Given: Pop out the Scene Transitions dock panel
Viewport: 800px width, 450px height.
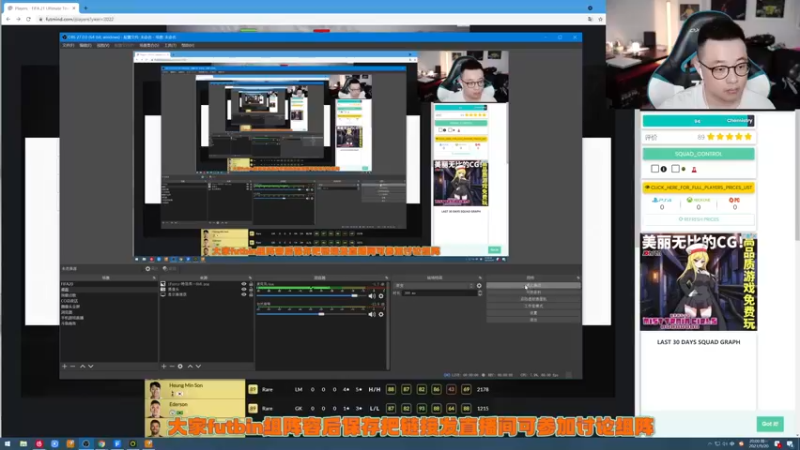Looking at the screenshot, I should pos(480,278).
